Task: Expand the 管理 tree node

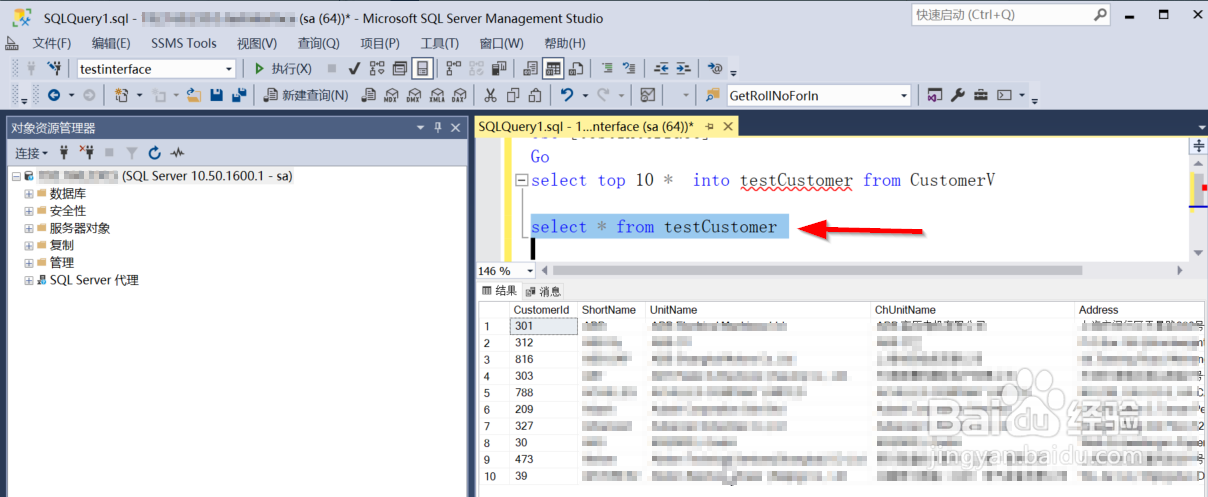Action: [x=29, y=262]
